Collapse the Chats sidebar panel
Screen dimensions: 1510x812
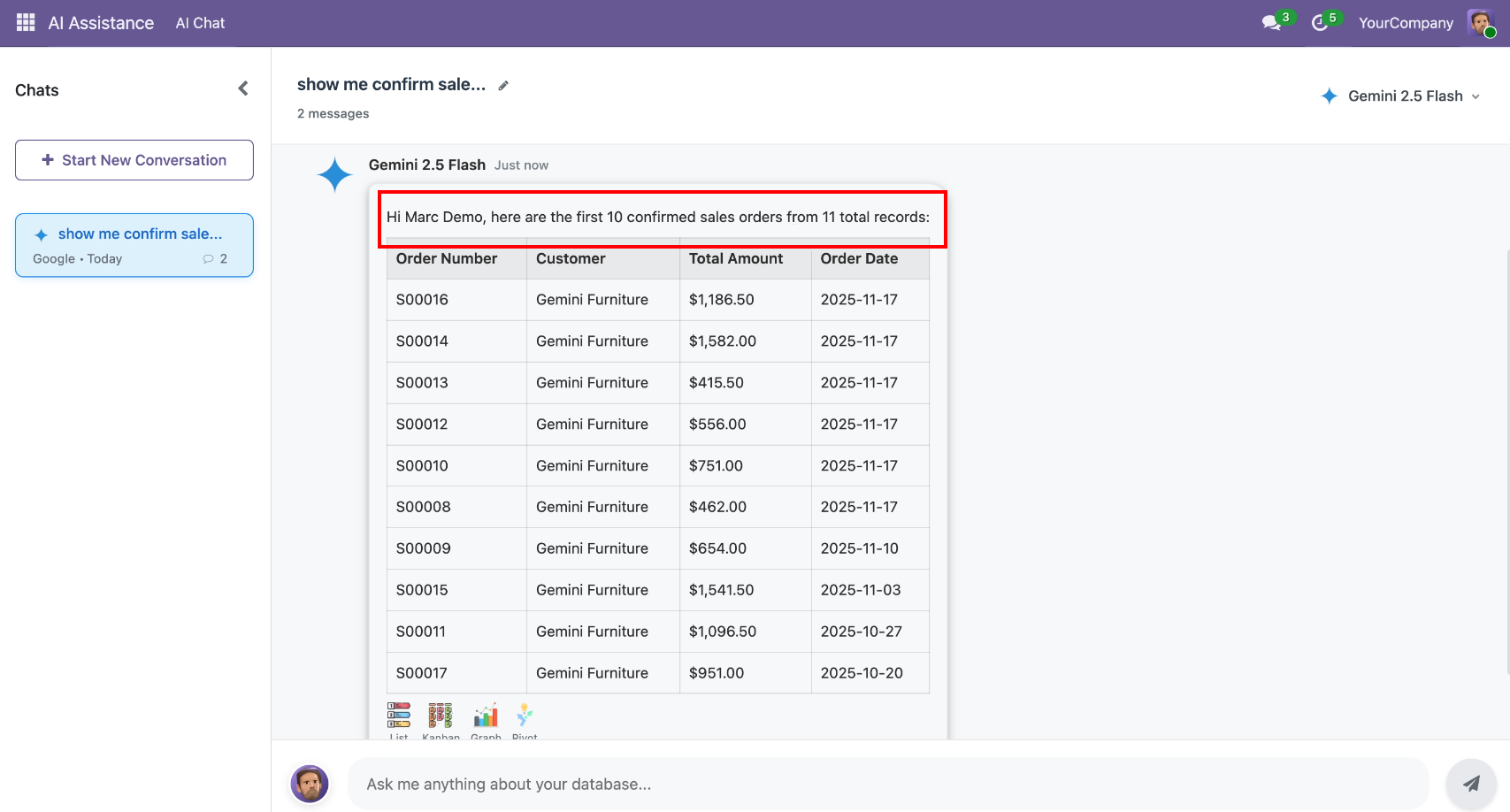coord(243,88)
